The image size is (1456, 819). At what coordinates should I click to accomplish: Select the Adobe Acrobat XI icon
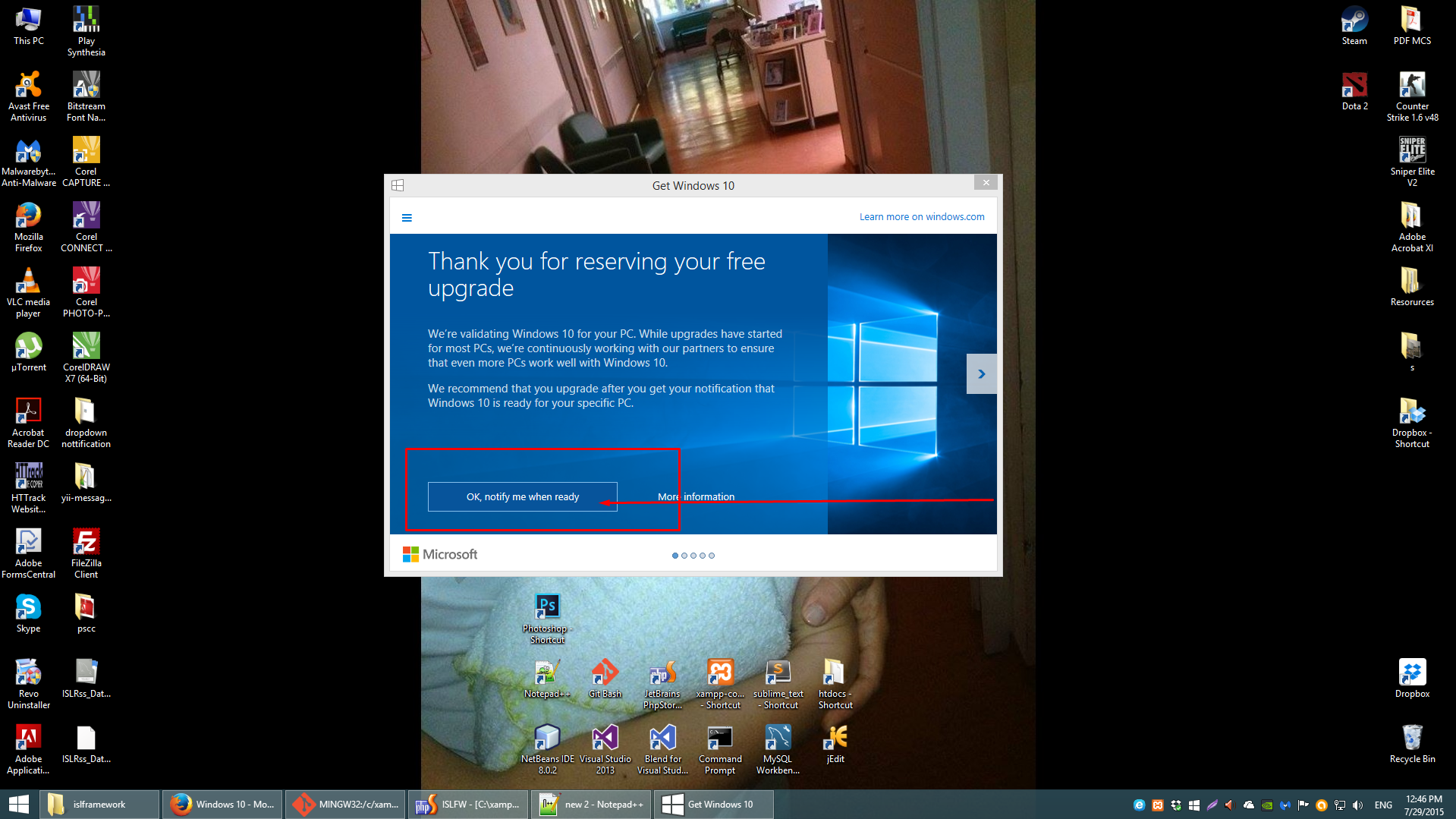pos(1412,227)
